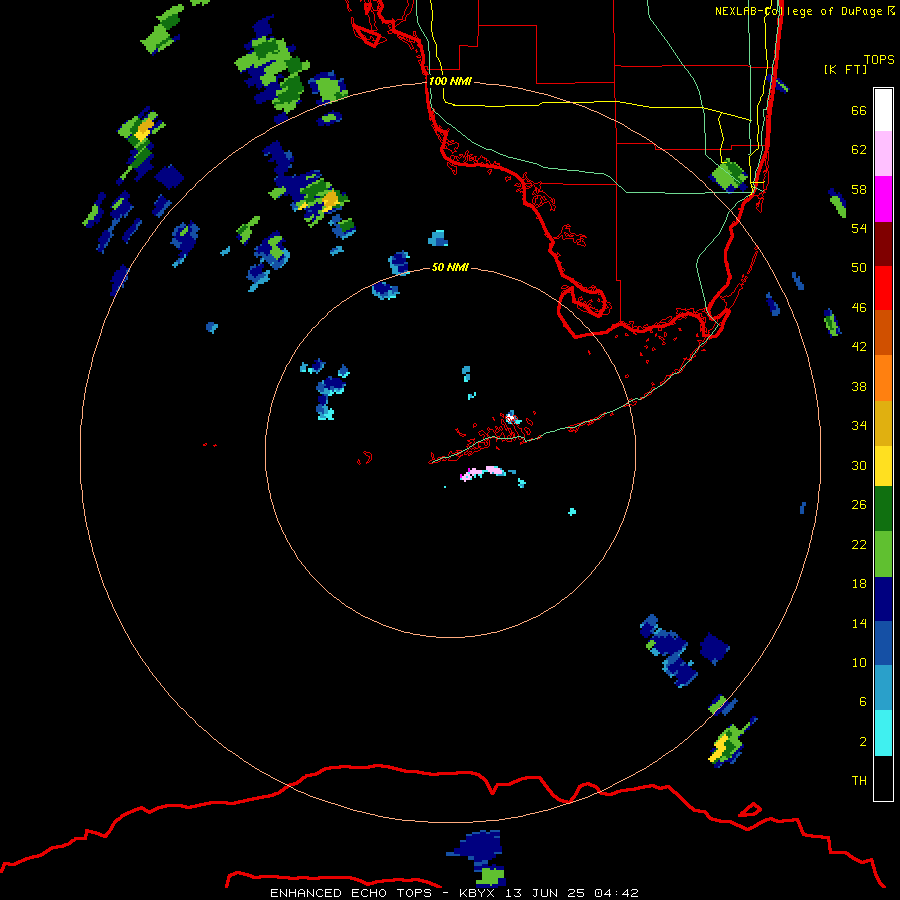Click the legend value 14
Screen dimensions: 900x900
(859, 623)
